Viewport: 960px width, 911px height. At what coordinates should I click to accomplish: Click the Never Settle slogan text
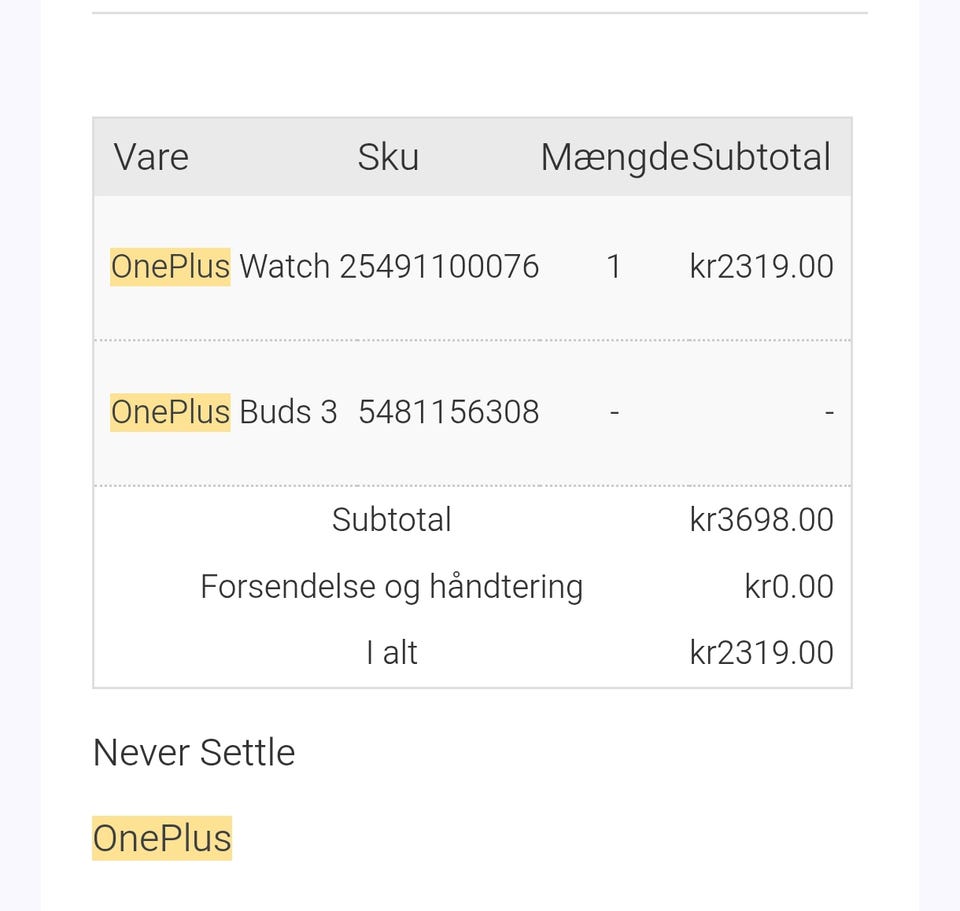194,752
